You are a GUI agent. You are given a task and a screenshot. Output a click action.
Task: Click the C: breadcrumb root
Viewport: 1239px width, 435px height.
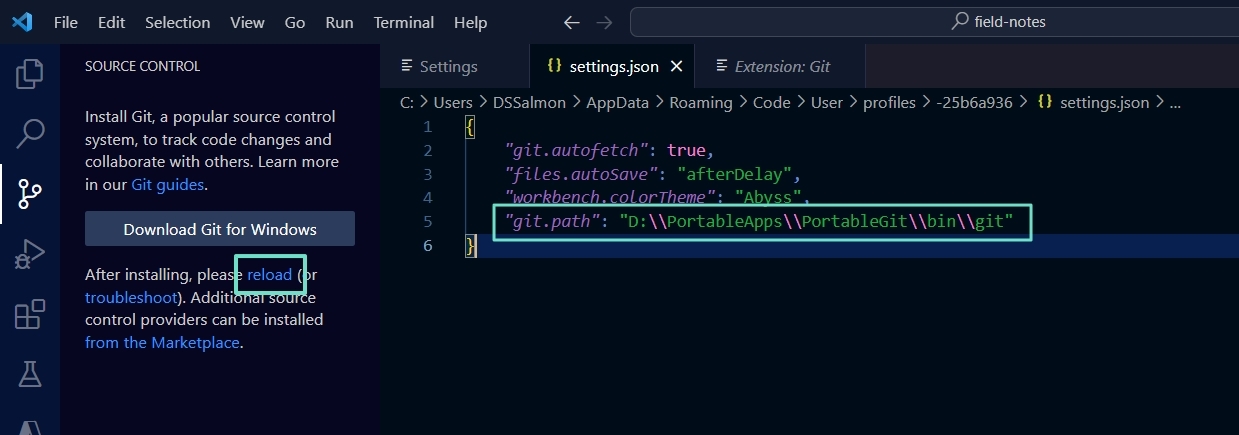coord(407,102)
